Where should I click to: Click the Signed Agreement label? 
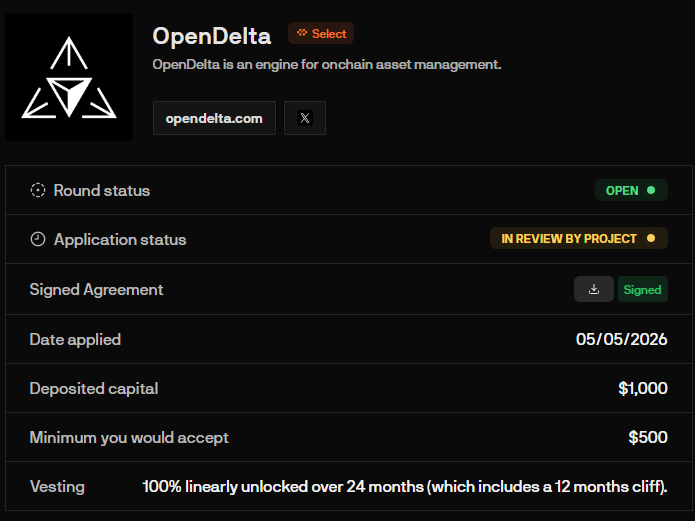[96, 290]
